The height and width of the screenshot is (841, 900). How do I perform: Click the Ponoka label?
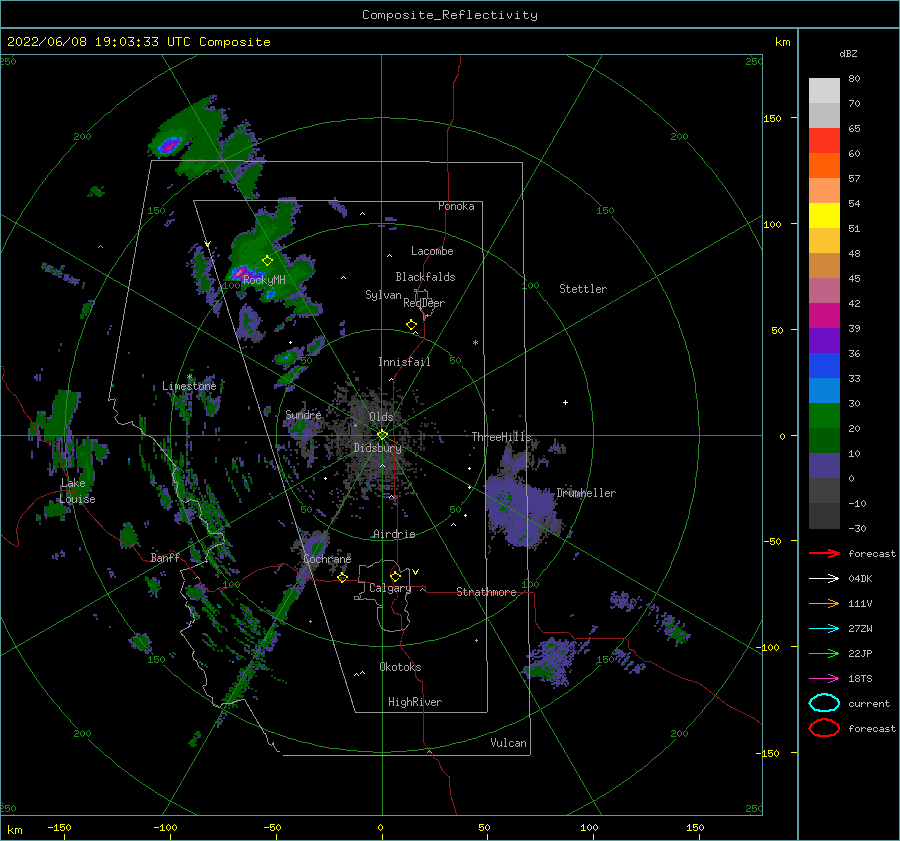[456, 206]
